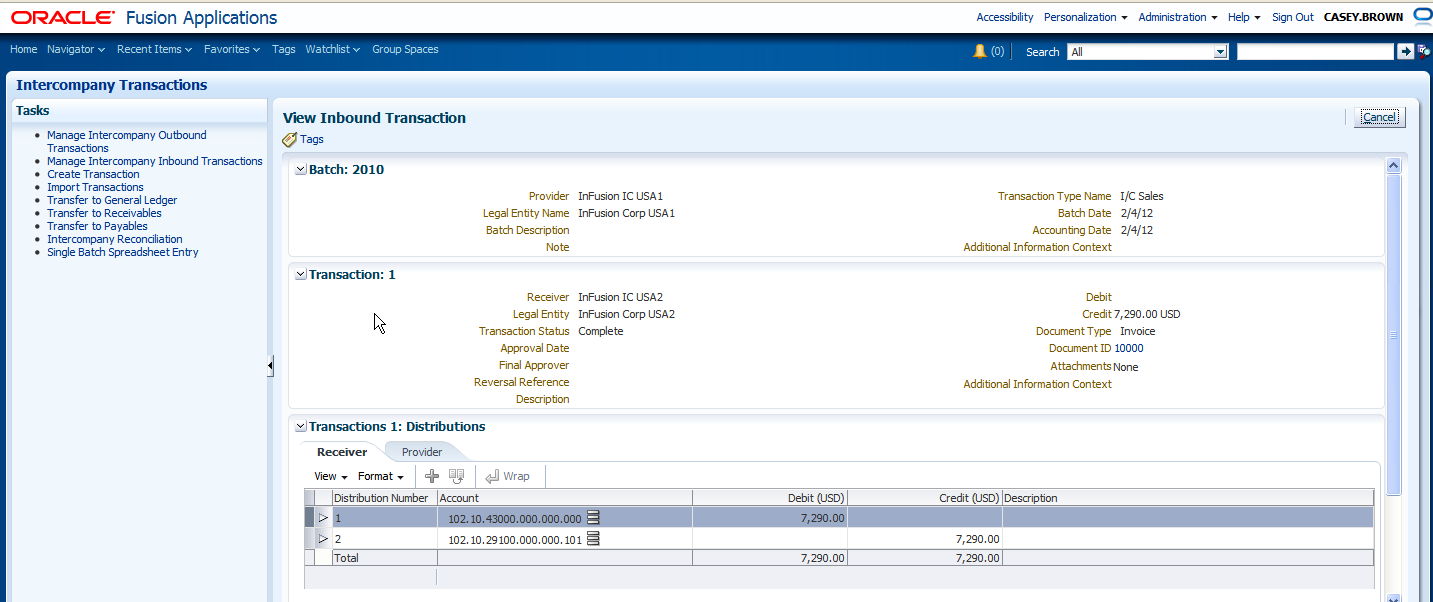The width and height of the screenshot is (1433, 602).
Task: Click the Sign Out link
Action: [x=1293, y=17]
